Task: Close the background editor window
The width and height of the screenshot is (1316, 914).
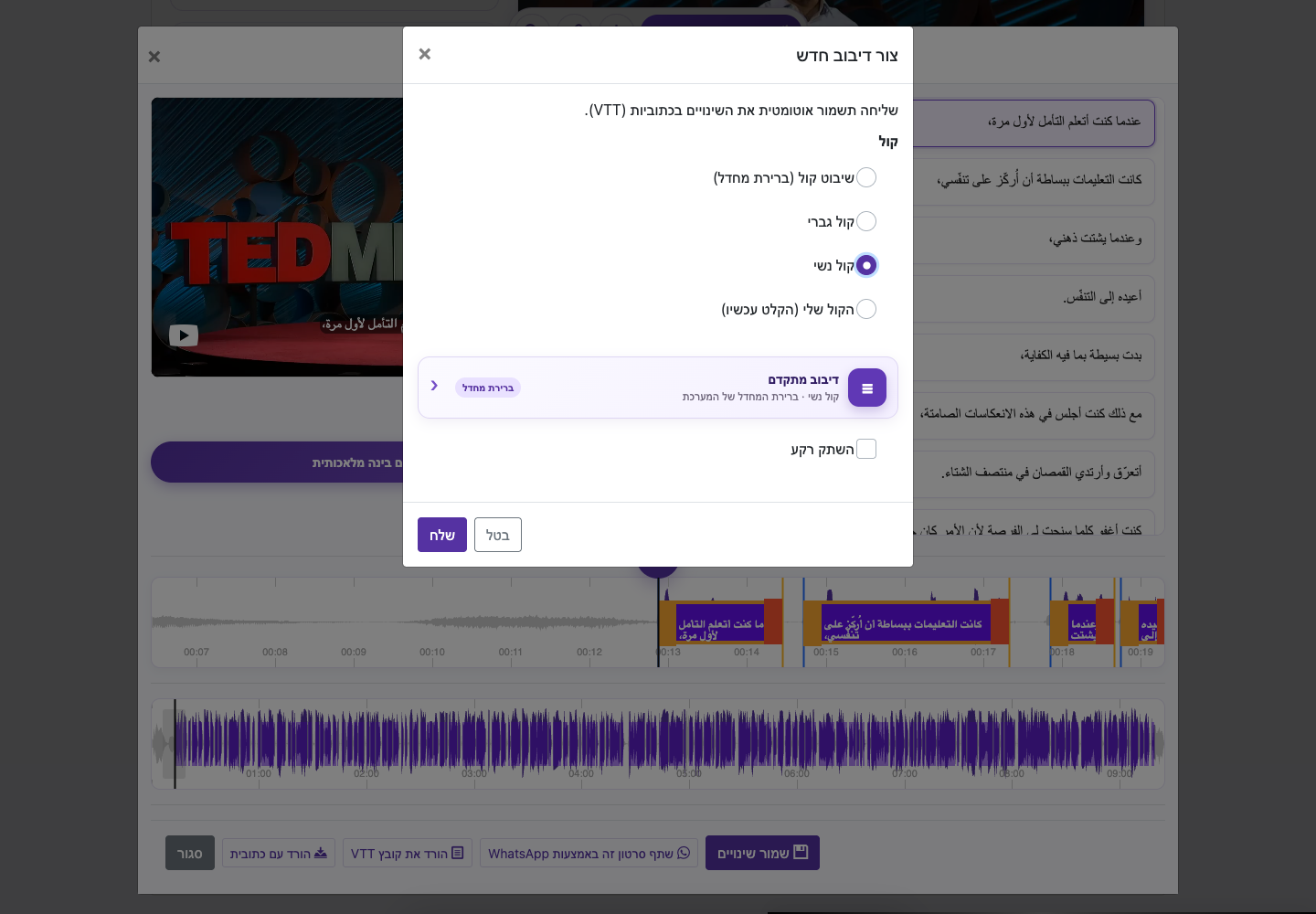Action: tap(154, 57)
